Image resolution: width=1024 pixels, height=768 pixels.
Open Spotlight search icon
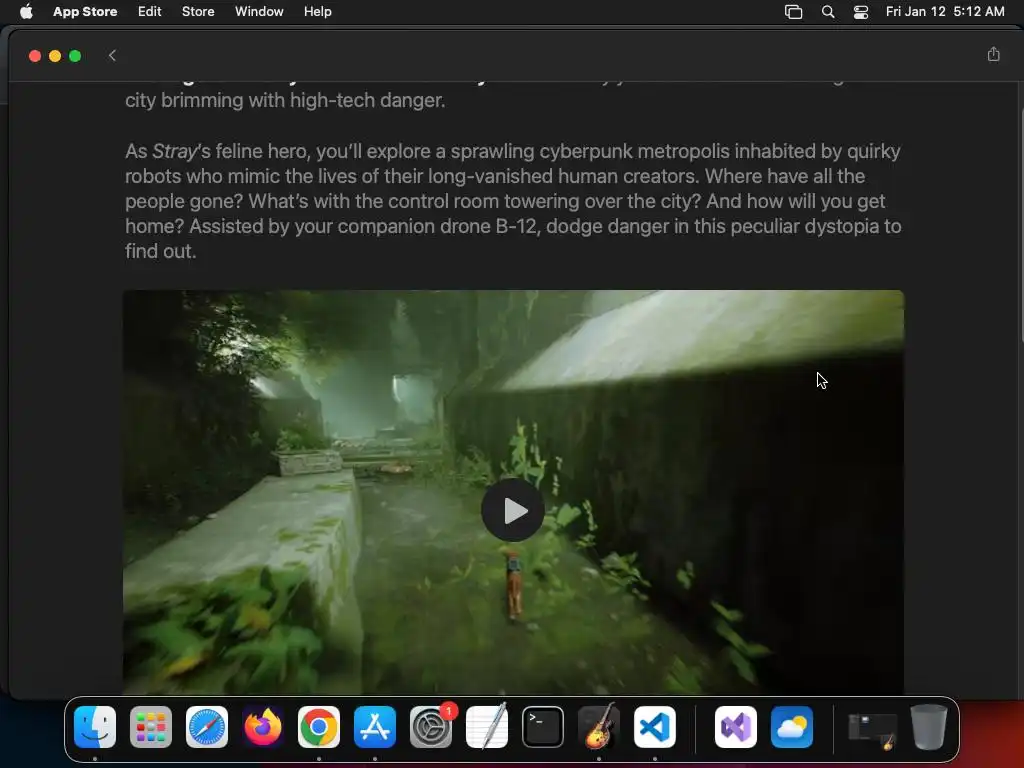click(x=827, y=12)
